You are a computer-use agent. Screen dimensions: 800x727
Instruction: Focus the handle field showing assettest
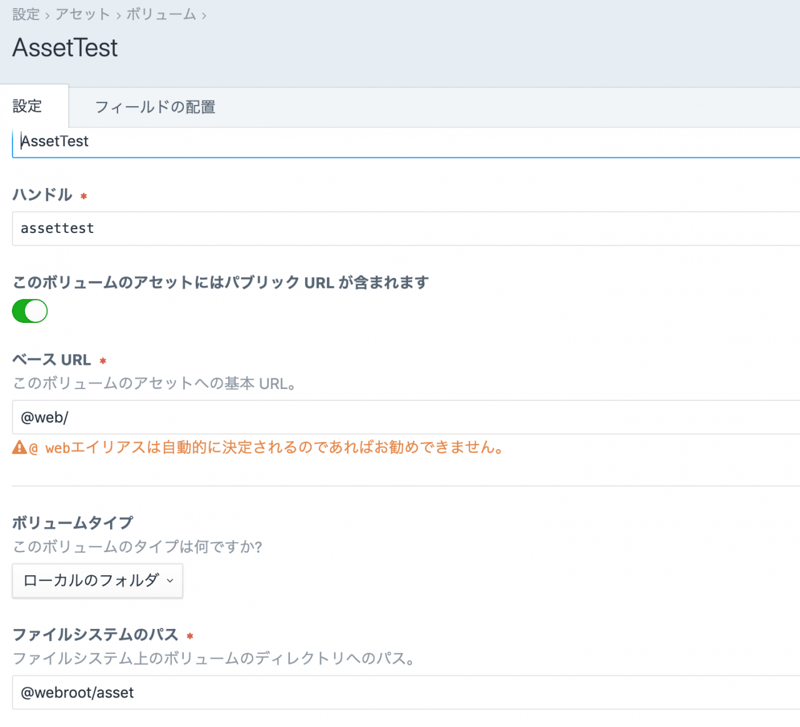pos(400,228)
